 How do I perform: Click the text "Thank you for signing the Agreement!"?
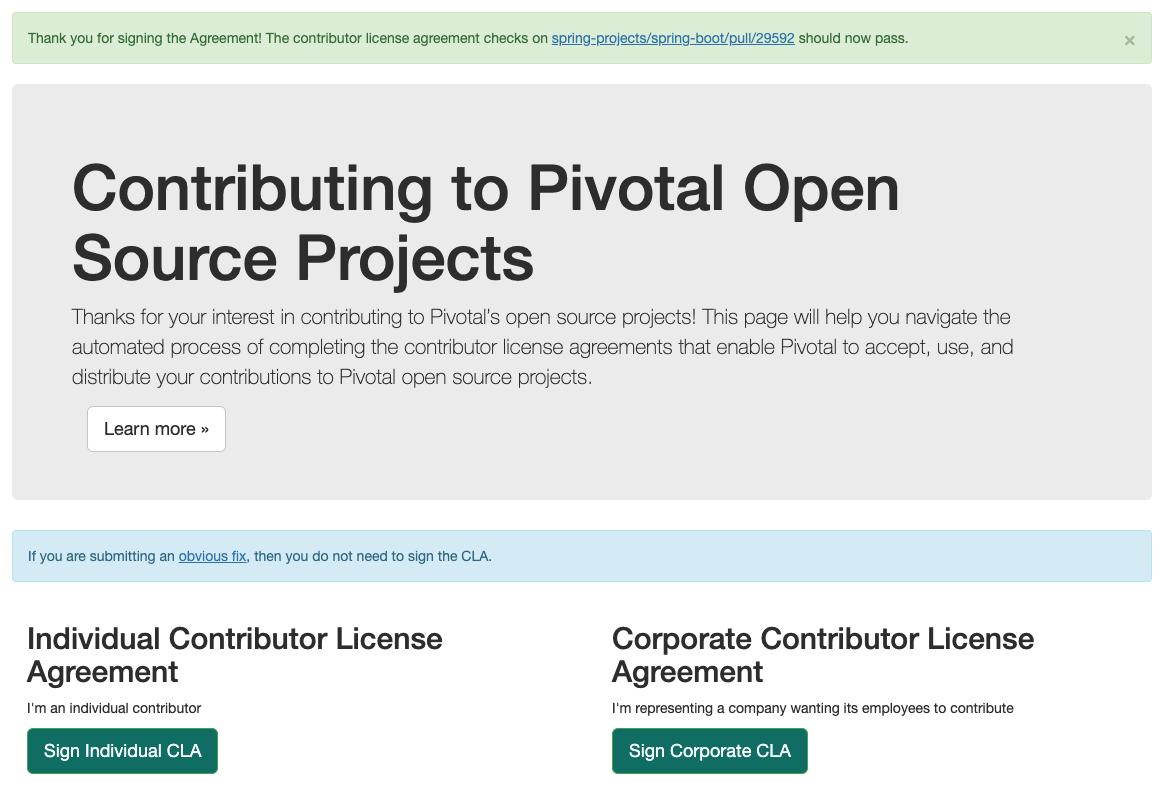click(145, 38)
